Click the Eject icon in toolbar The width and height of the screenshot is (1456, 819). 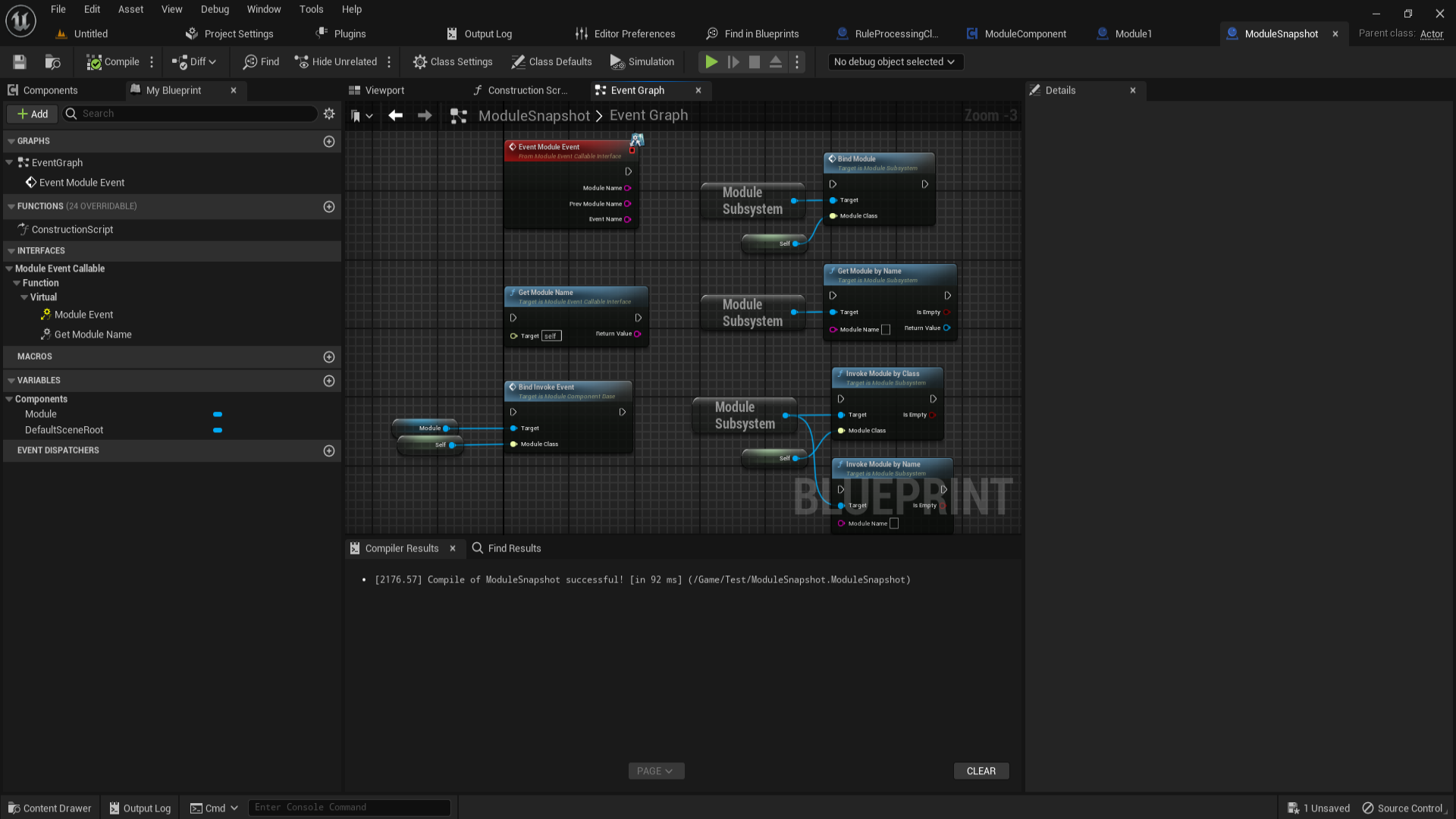776,62
